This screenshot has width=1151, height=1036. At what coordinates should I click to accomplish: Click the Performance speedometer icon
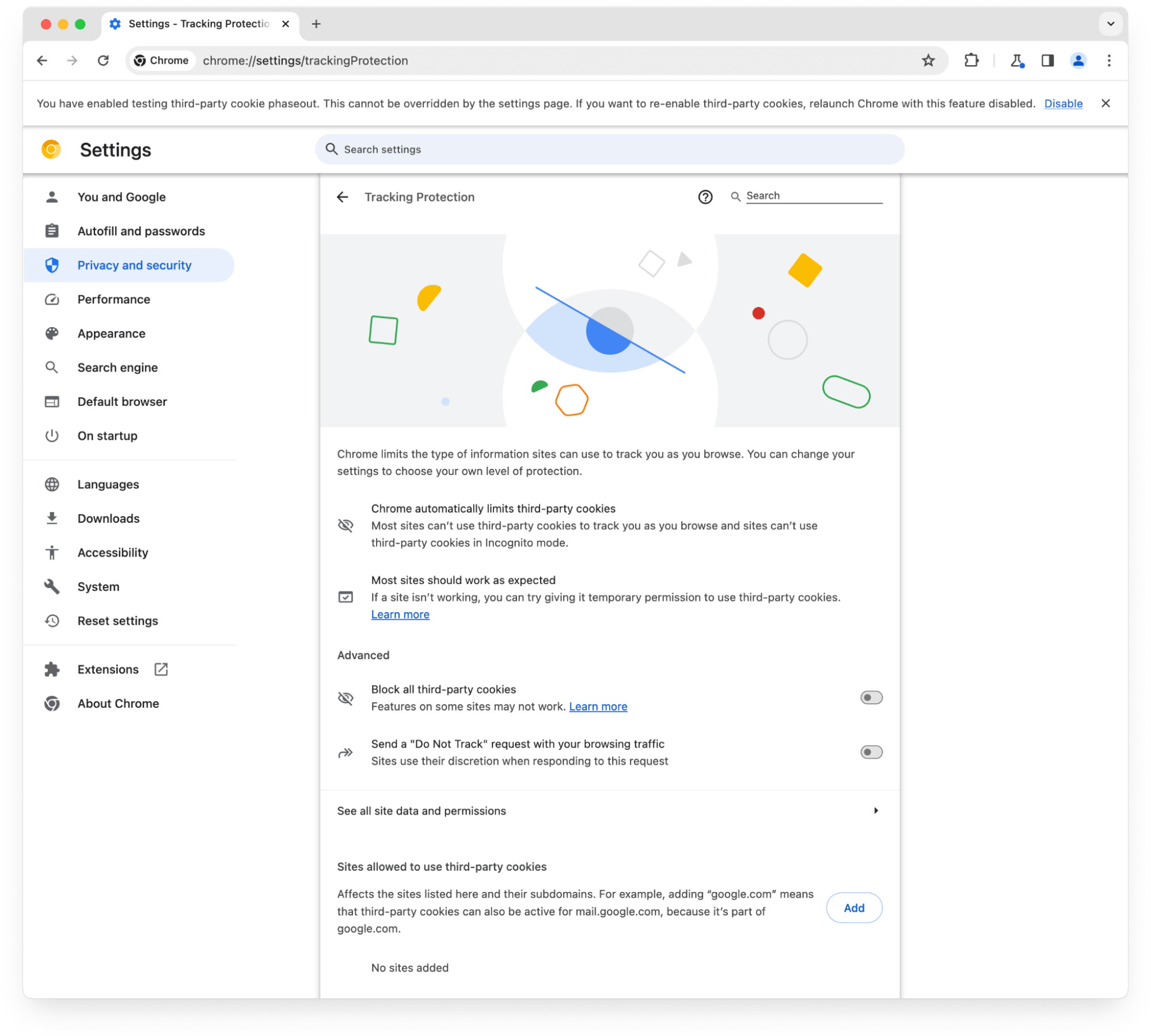pos(52,299)
